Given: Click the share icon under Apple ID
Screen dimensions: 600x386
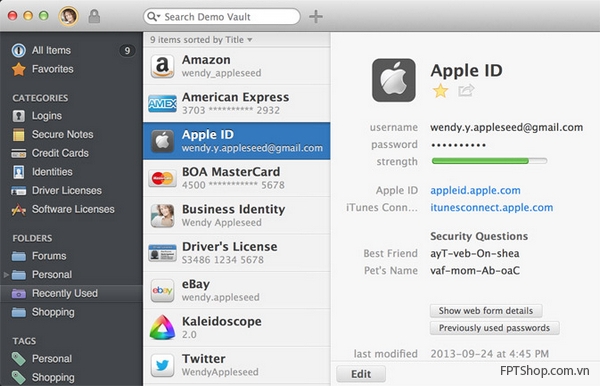Looking at the screenshot, I should (x=466, y=91).
